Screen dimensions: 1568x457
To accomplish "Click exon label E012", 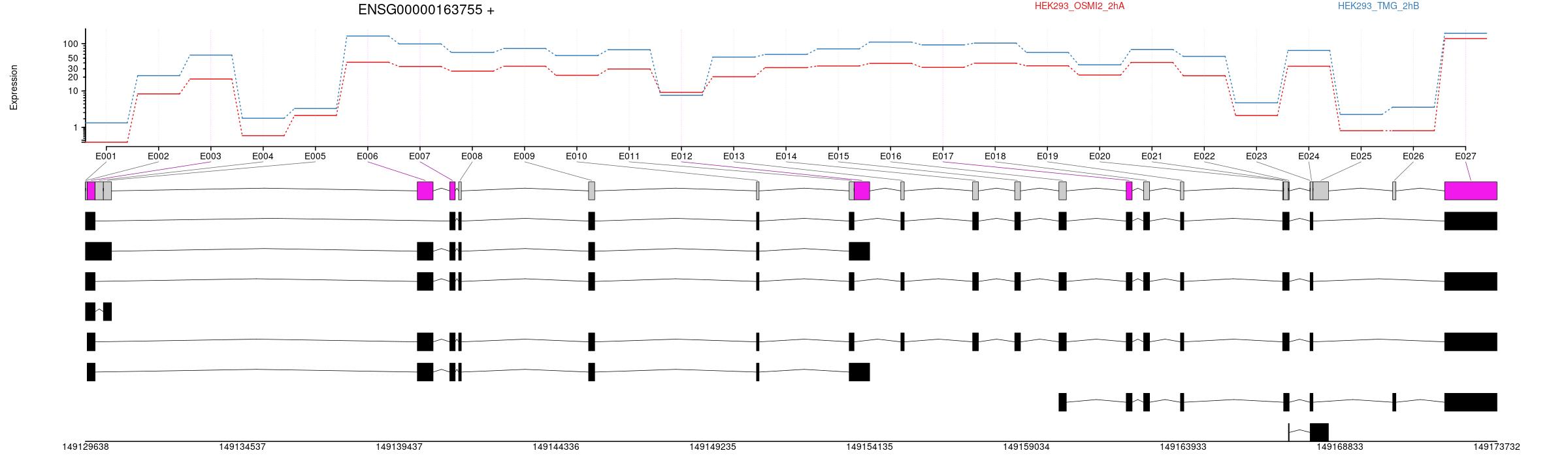I will [681, 156].
